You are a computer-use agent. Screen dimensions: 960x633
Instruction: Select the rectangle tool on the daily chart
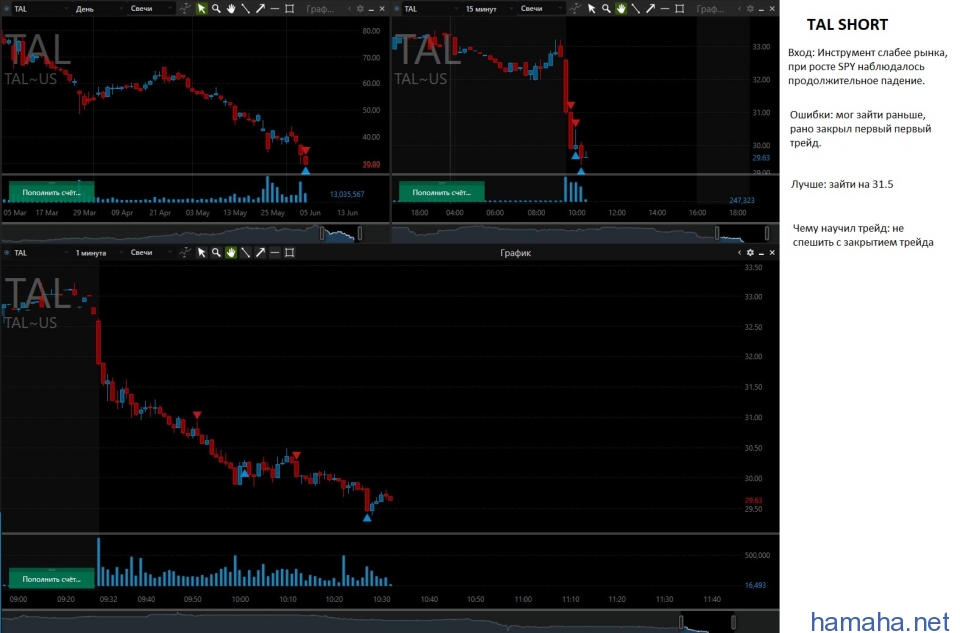(x=290, y=9)
